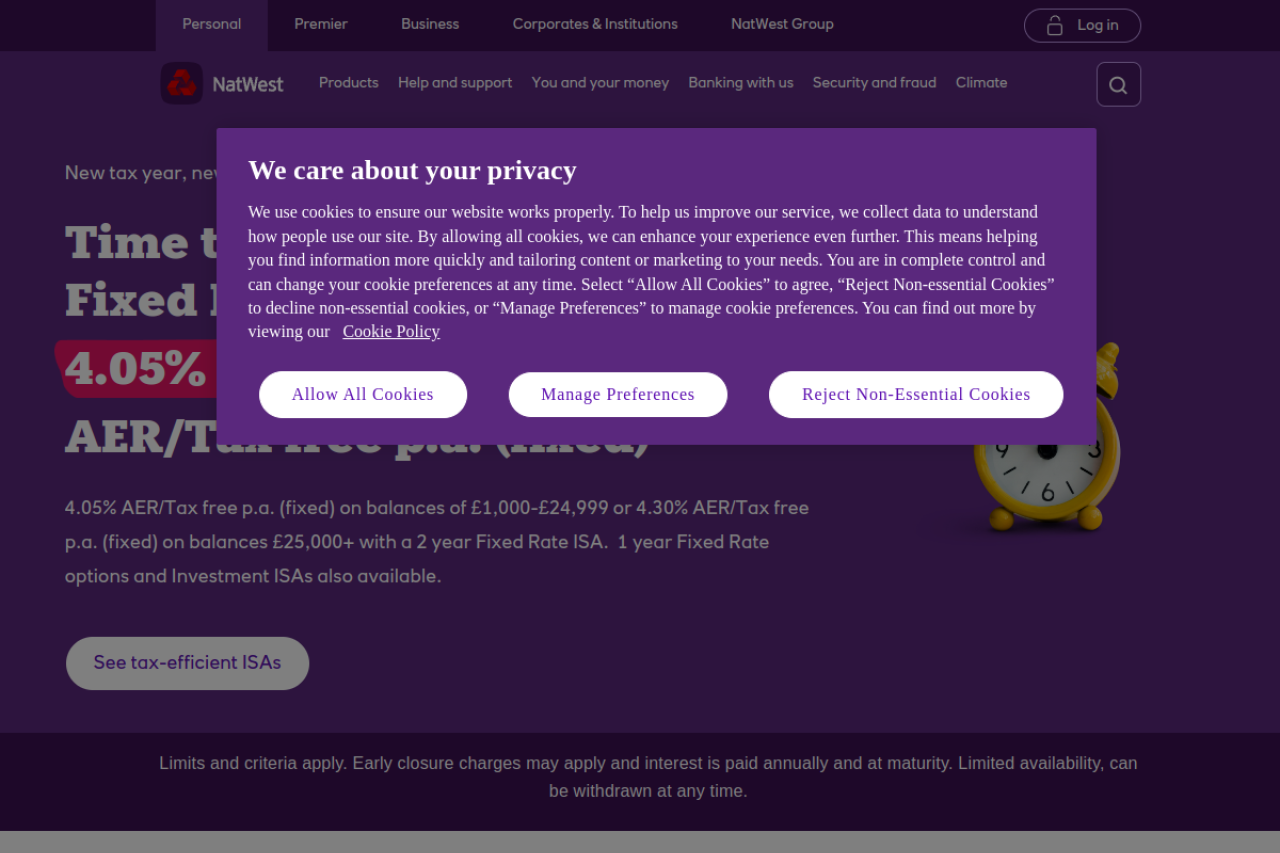This screenshot has height=853, width=1280.
Task: Open the Security and fraud menu
Action: click(874, 83)
